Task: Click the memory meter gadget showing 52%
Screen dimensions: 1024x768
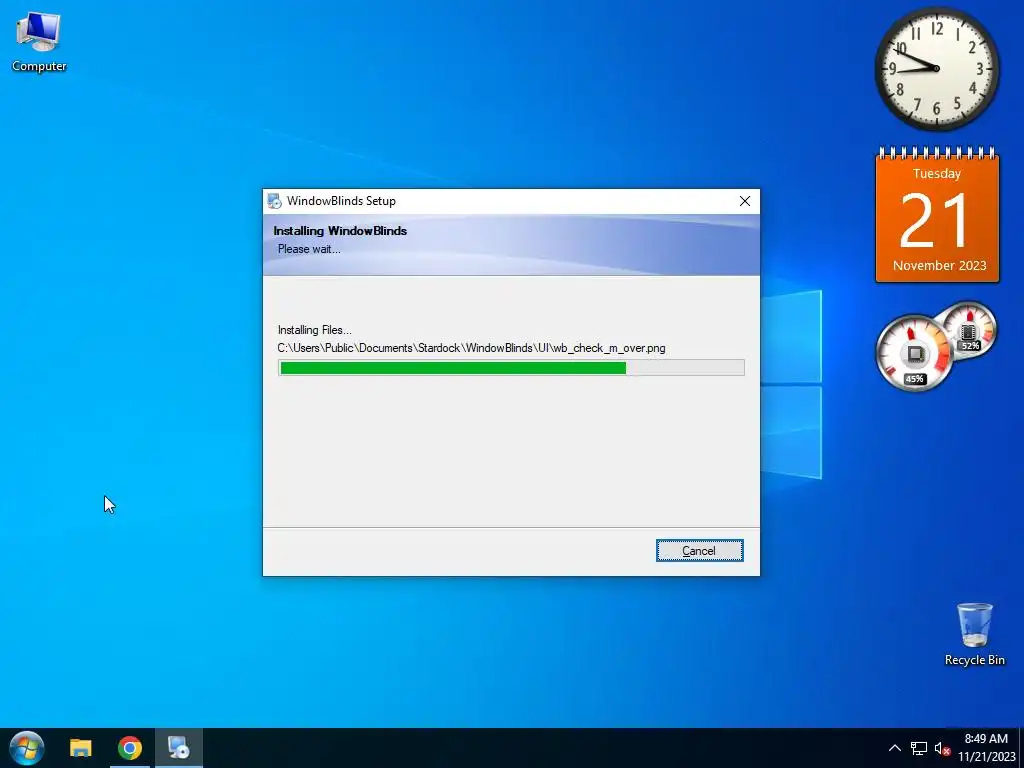Action: (x=968, y=330)
